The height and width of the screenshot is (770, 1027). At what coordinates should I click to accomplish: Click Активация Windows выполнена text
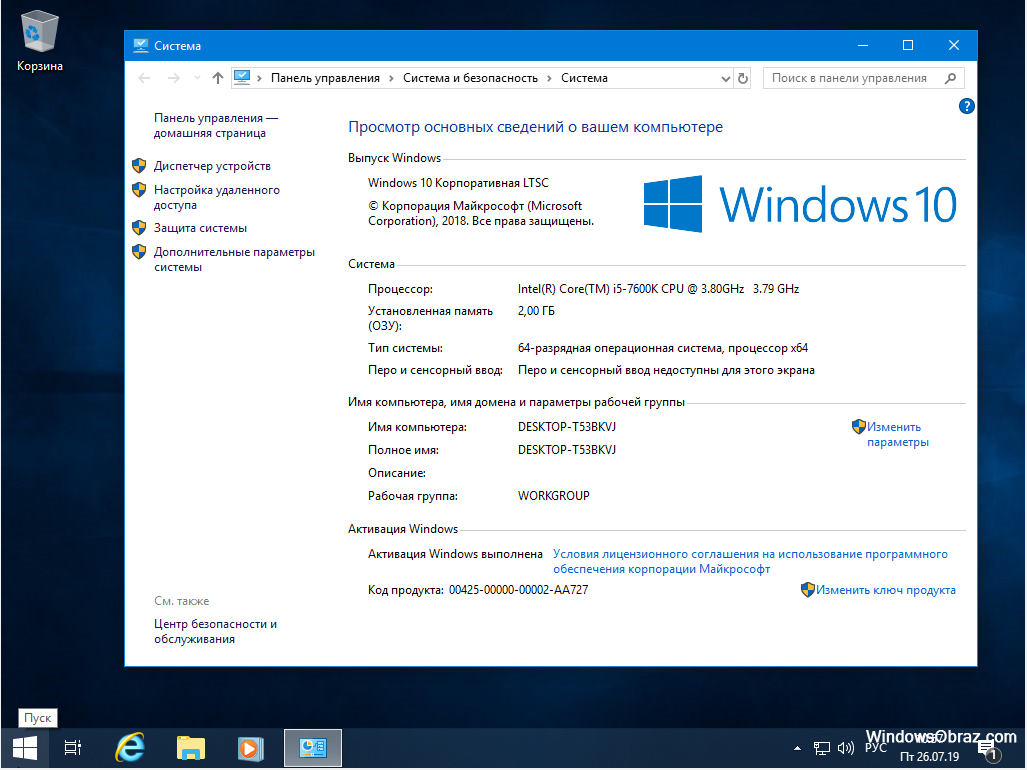click(x=455, y=554)
